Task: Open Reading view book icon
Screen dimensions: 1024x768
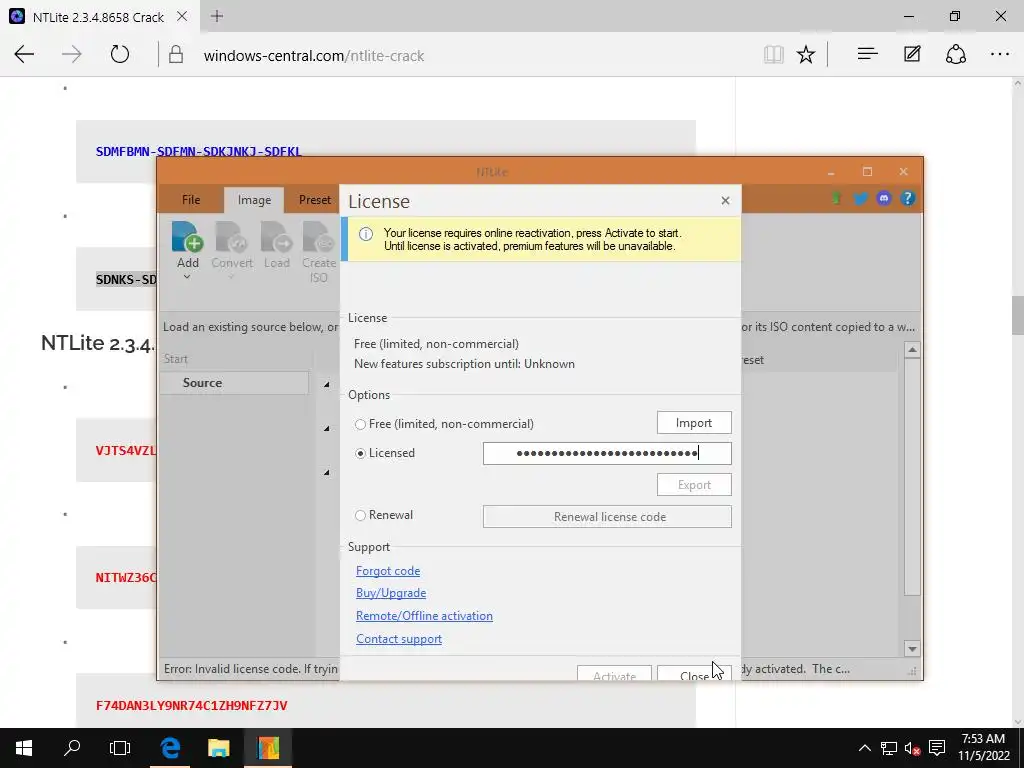Action: 773,55
